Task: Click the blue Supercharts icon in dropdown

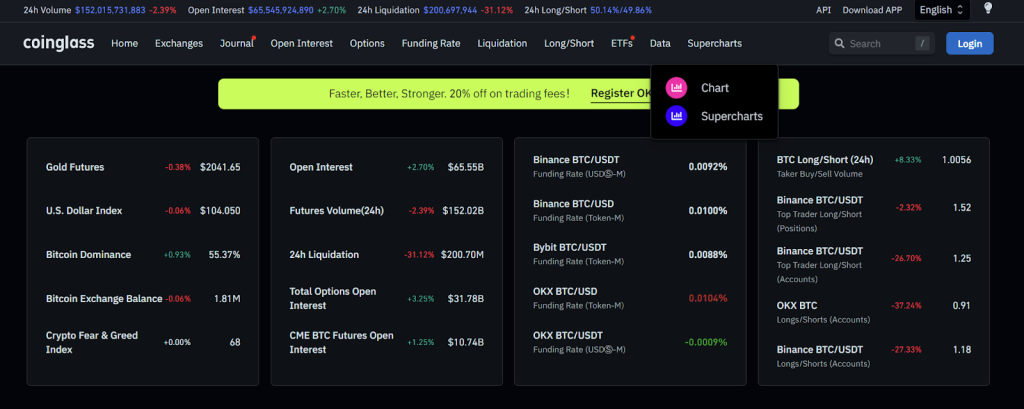Action: pyautogui.click(x=676, y=116)
